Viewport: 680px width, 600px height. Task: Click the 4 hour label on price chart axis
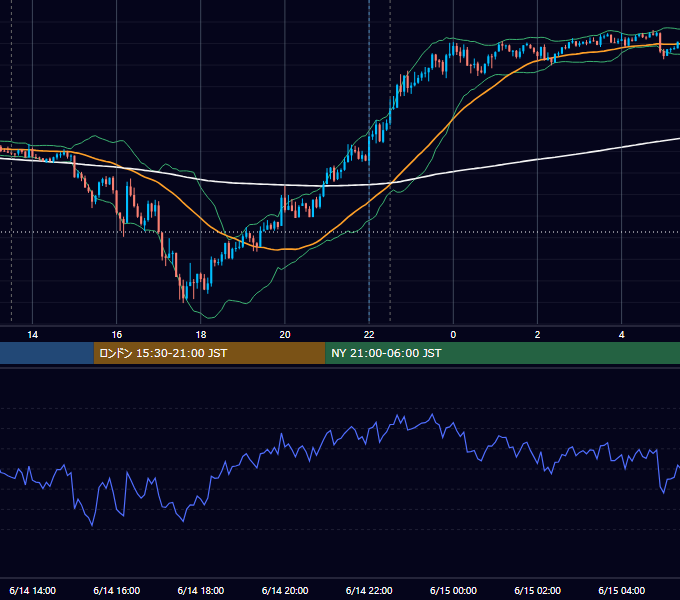point(621,335)
